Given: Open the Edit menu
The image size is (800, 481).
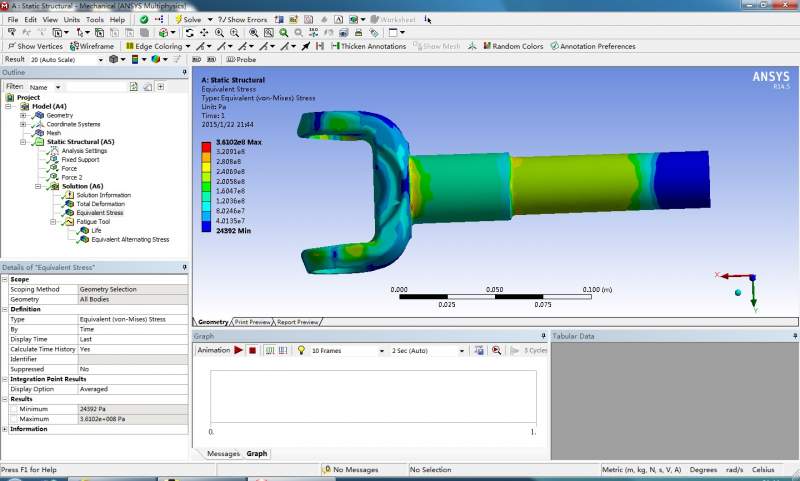Looking at the screenshot, I should pyautogui.click(x=31, y=19).
